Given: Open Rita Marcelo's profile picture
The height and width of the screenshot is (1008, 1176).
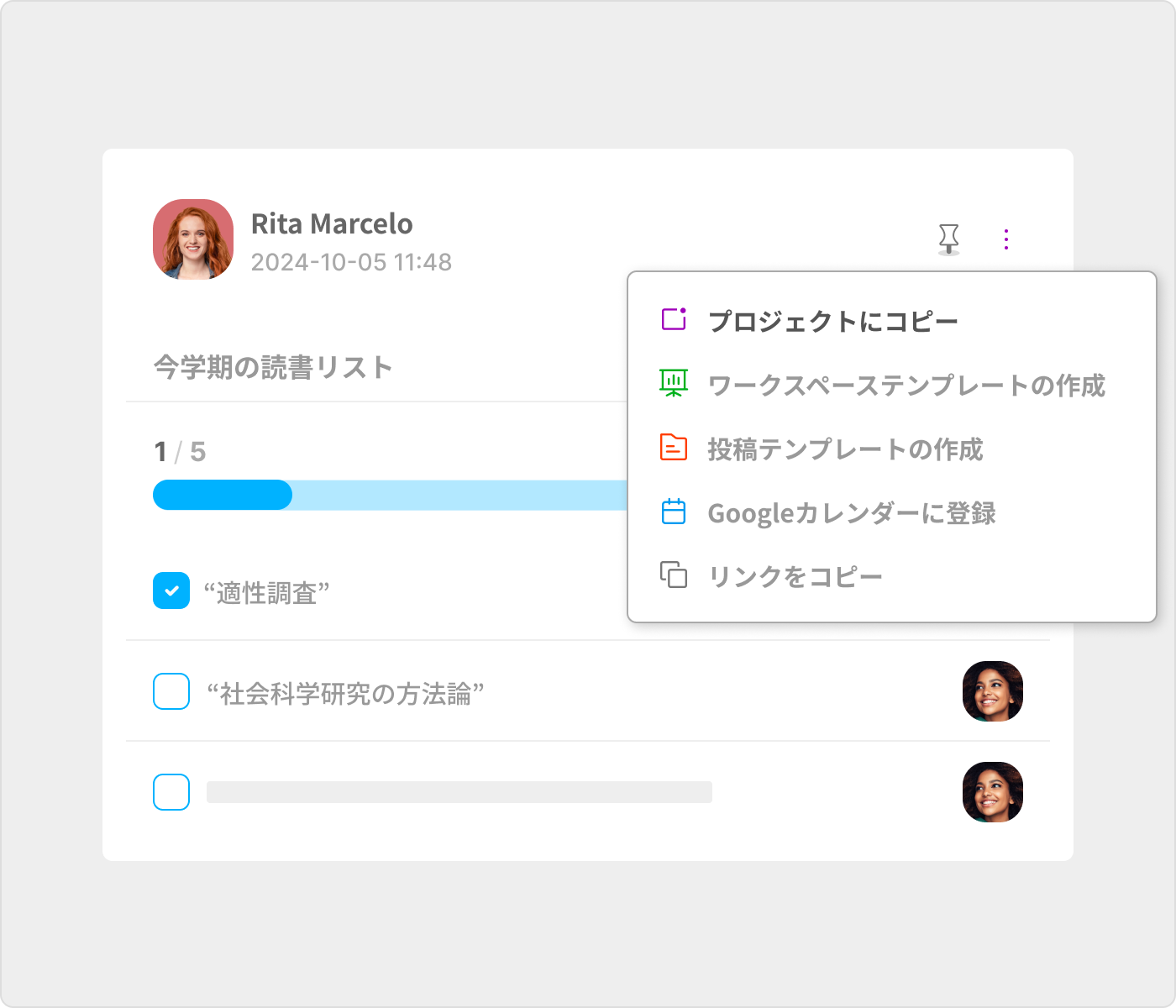Looking at the screenshot, I should (193, 239).
